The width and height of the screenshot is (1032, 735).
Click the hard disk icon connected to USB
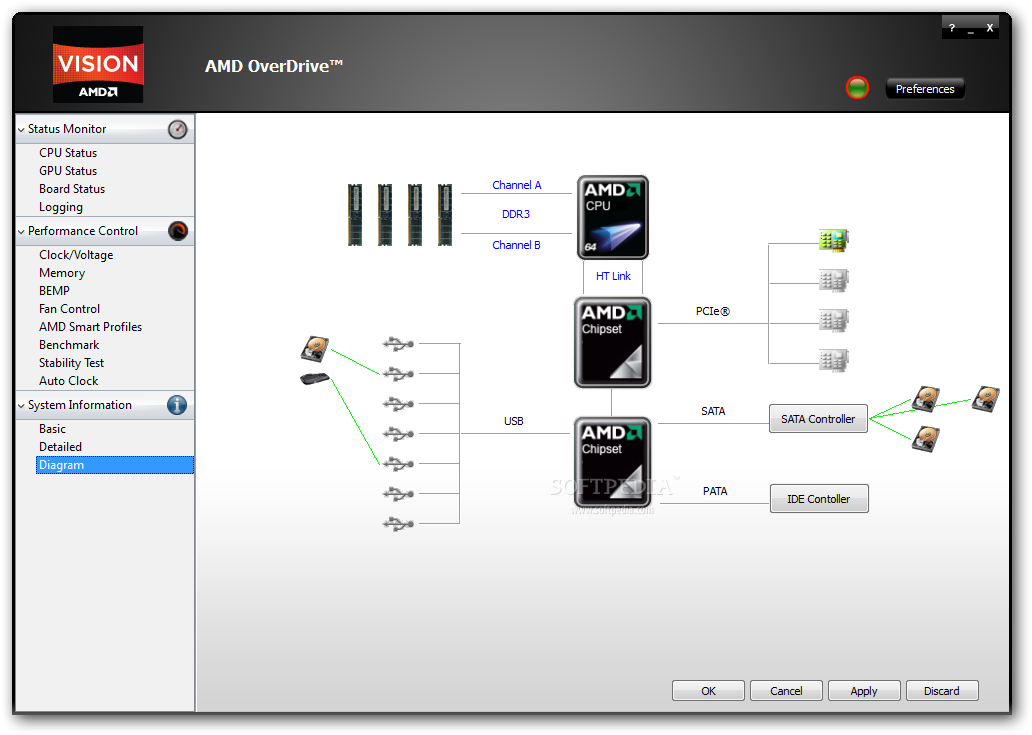[x=315, y=349]
